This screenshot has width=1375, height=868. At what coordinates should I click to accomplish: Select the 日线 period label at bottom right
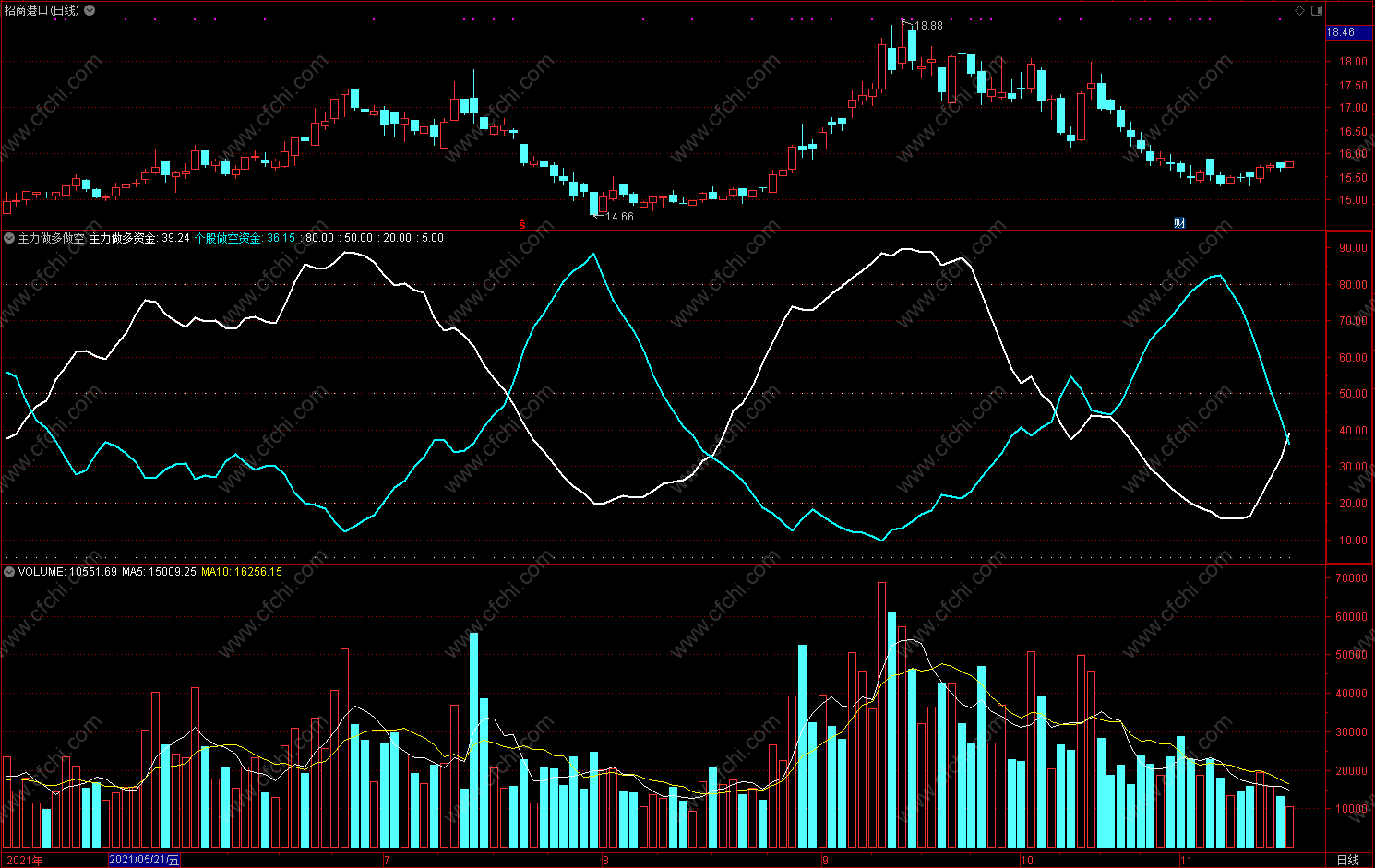pyautogui.click(x=1348, y=860)
